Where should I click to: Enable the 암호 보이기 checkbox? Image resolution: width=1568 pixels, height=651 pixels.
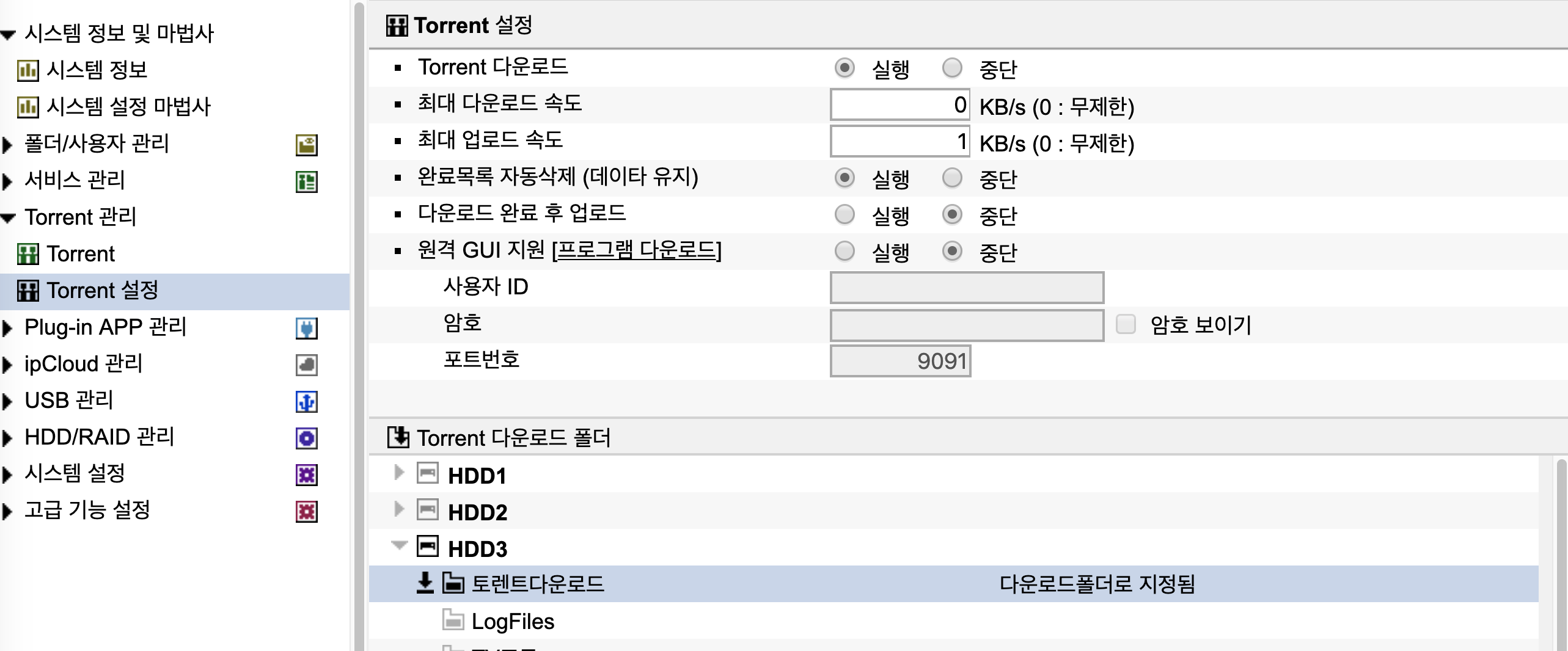[x=1126, y=324]
